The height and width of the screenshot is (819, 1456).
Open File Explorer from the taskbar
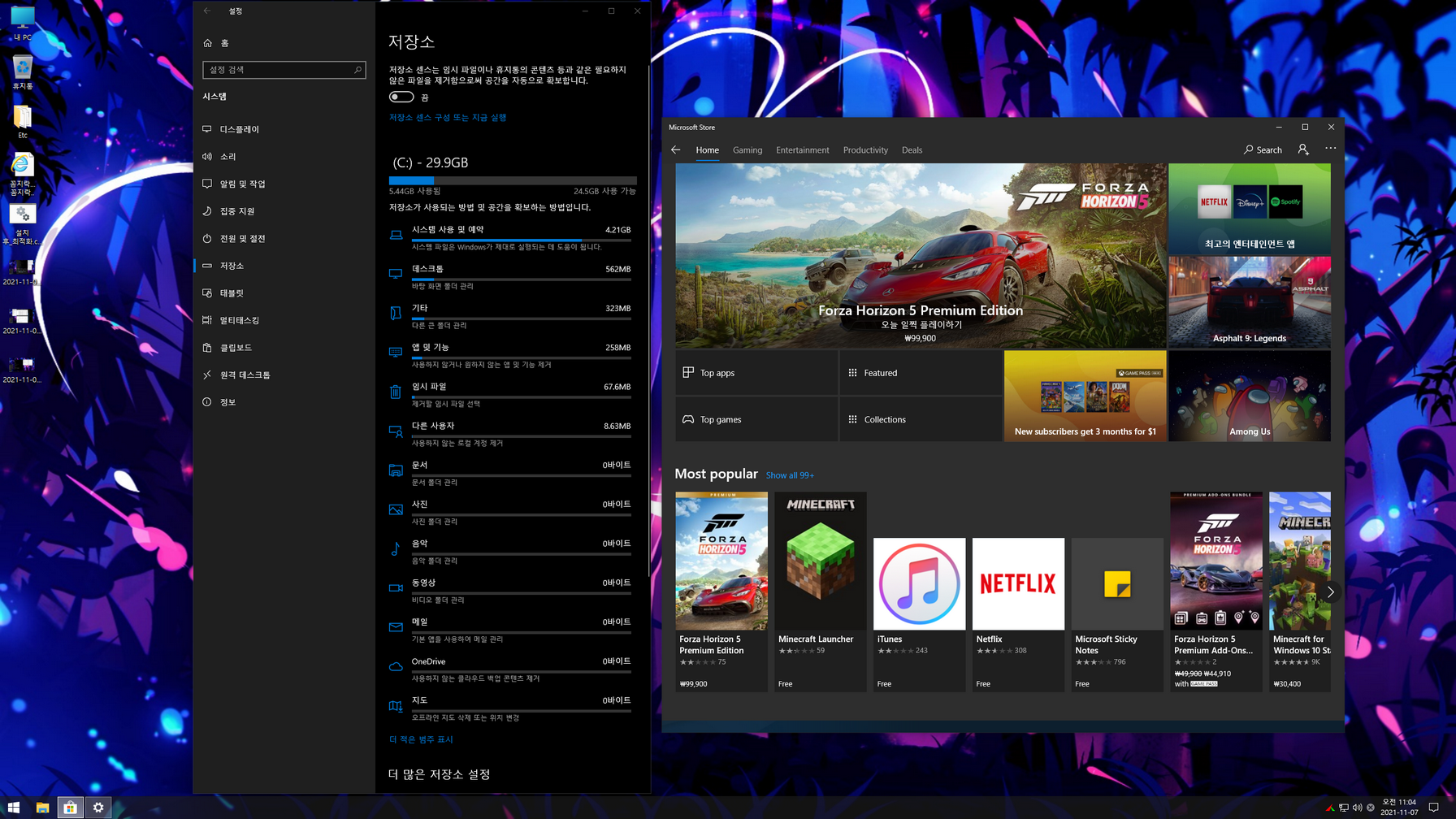click(42, 808)
